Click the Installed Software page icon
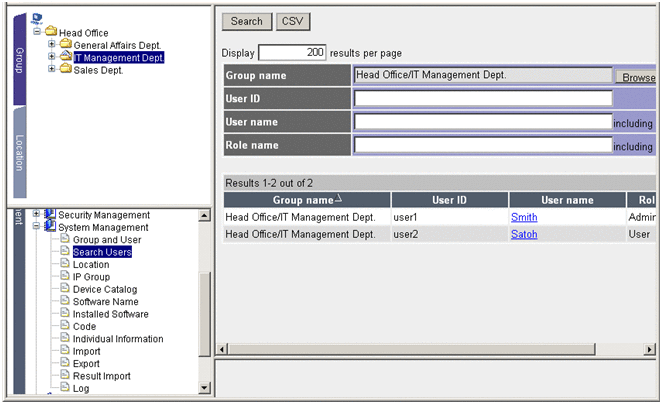Image resolution: width=663 pixels, height=405 pixels. coord(64,315)
